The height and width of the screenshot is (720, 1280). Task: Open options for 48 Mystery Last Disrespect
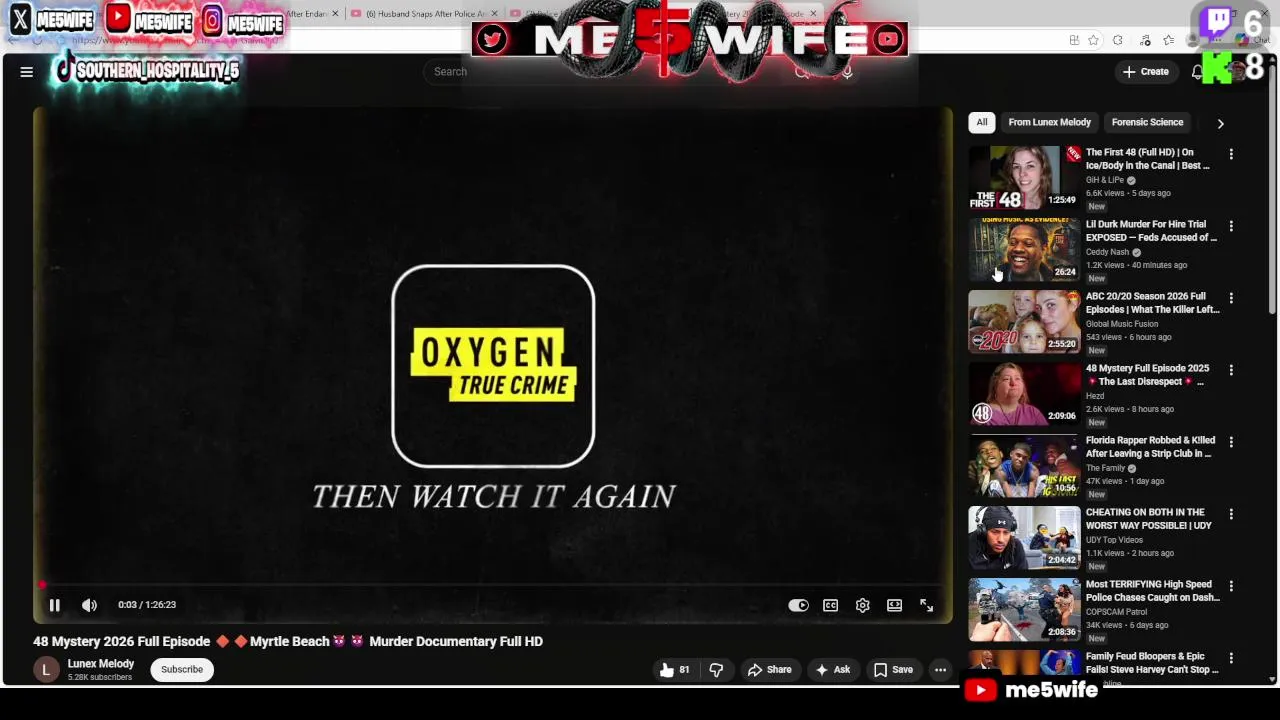point(1231,370)
